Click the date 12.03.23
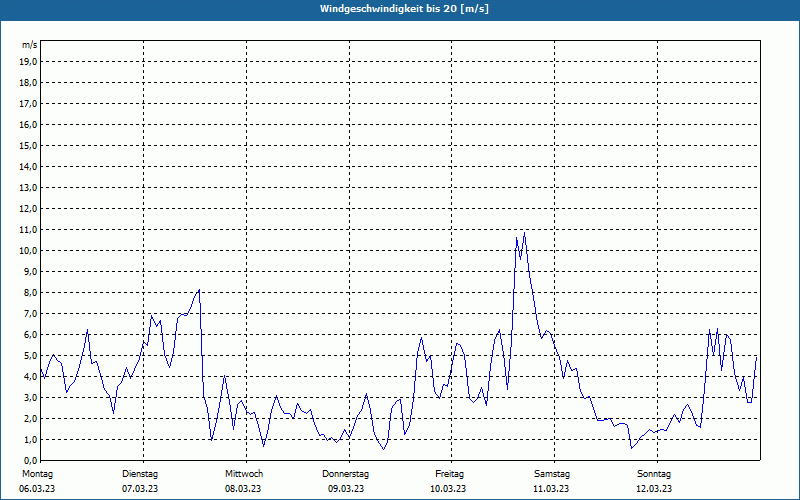 click(654, 488)
